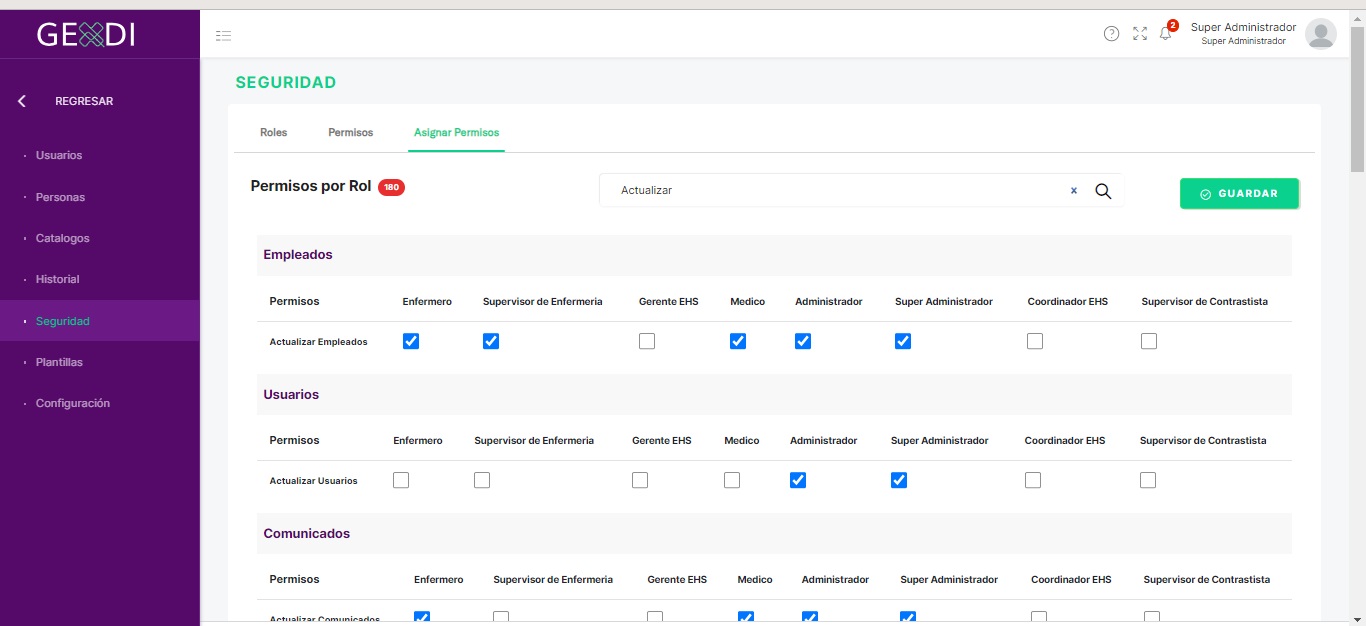Viewport: 1366px width, 626px height.
Task: Click Coordinador EHS header in Comunicados table
Action: (x=1071, y=579)
